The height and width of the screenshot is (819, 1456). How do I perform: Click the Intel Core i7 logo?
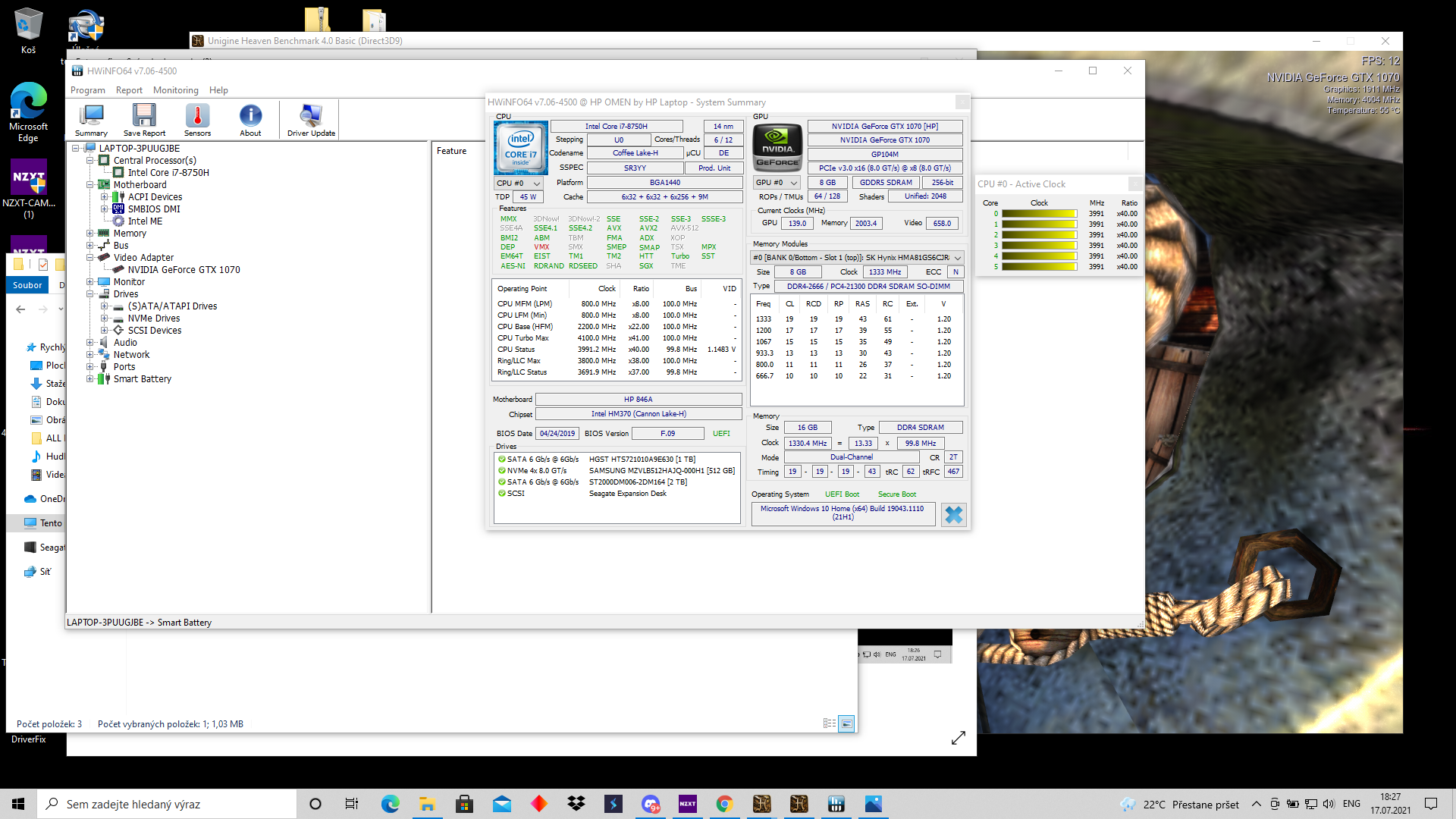[521, 148]
